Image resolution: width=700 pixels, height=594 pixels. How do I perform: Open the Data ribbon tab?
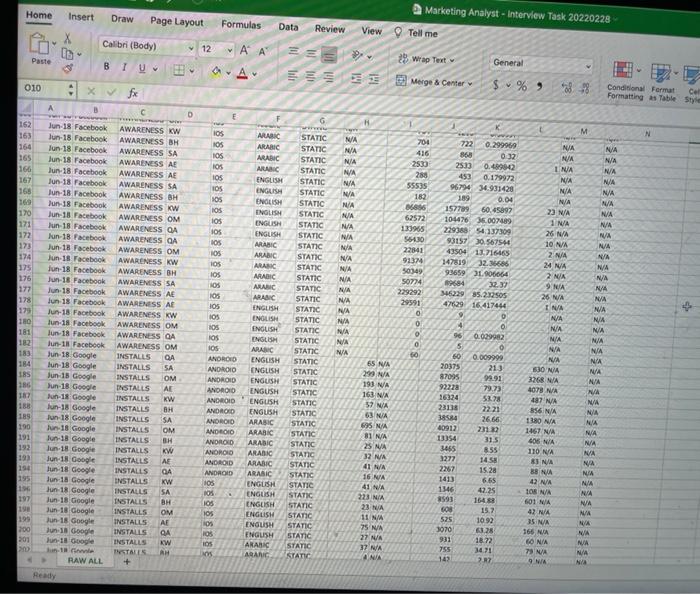point(288,27)
